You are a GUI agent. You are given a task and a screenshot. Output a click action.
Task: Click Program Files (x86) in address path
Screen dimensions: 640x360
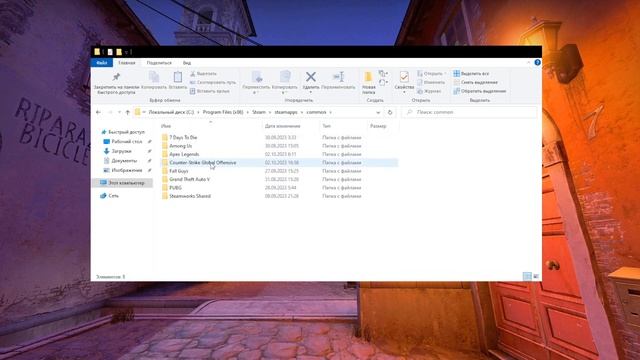point(223,112)
